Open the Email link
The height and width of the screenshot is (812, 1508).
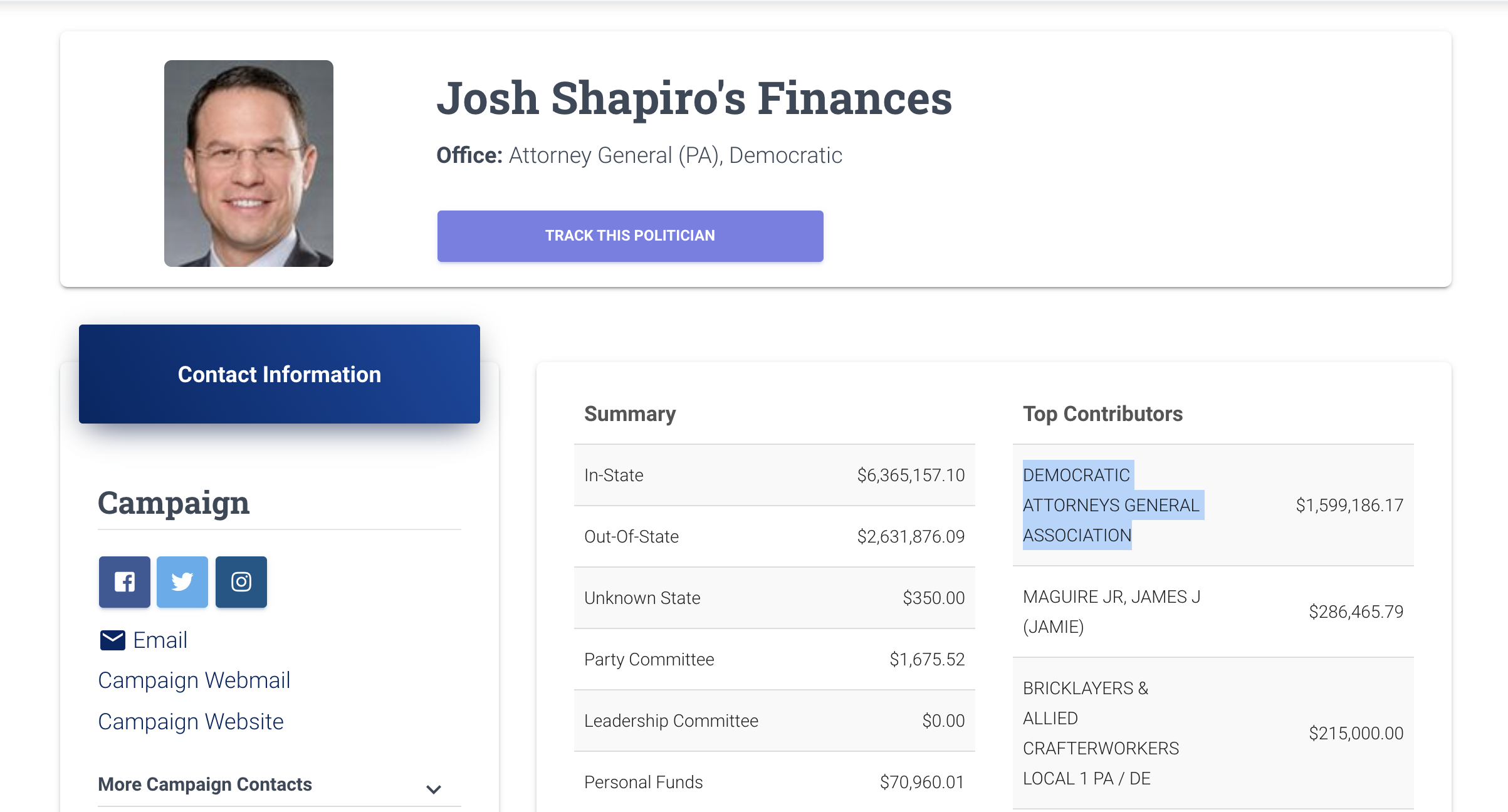point(160,640)
